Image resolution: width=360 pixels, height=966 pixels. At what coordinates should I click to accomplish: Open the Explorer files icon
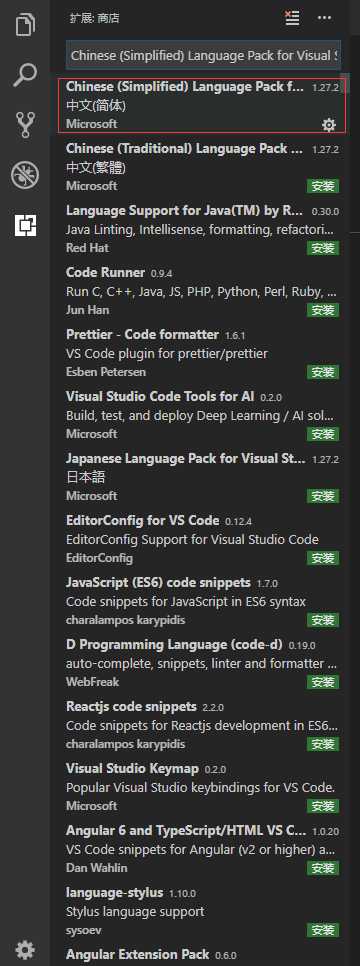point(25,26)
